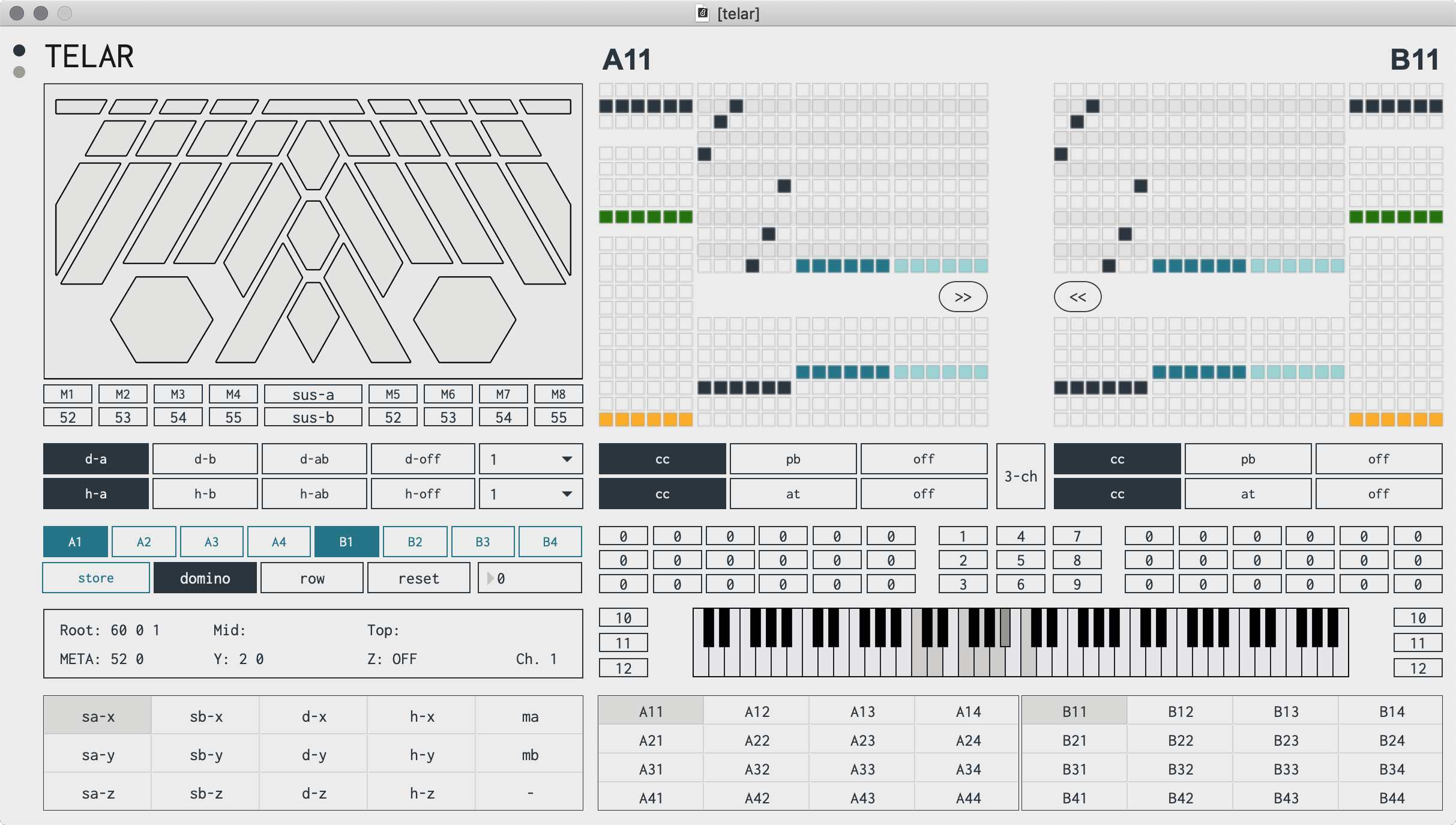Switch to the A2 preset tab
The width and height of the screenshot is (1456, 825).
pos(144,542)
